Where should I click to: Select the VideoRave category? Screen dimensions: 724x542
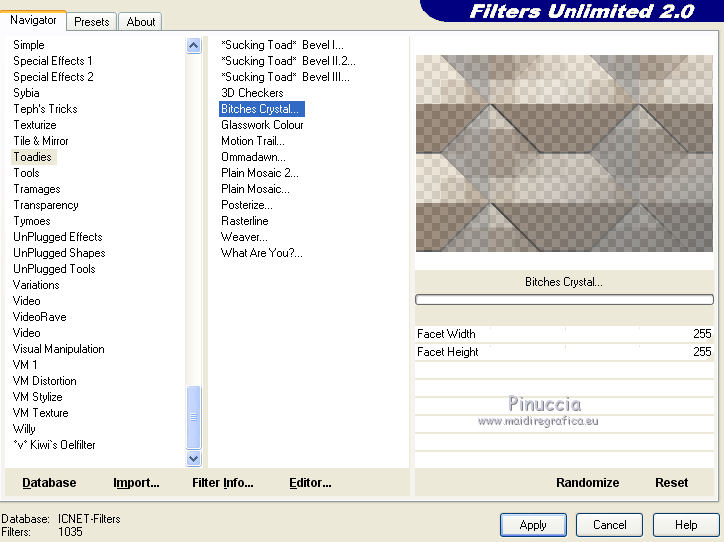pyautogui.click(x=40, y=317)
